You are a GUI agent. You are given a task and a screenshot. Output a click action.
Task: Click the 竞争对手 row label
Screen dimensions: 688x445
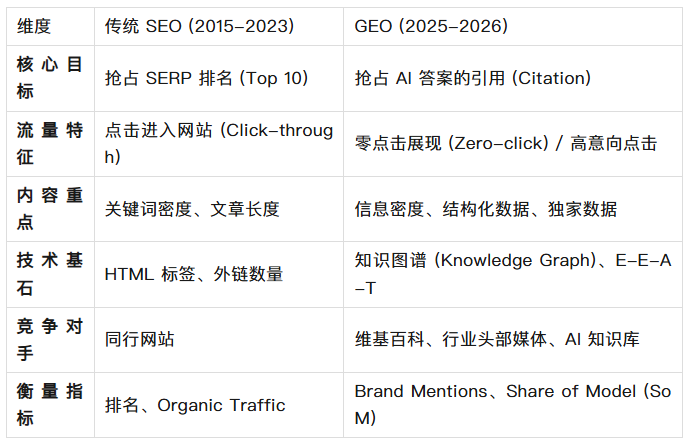(49, 339)
